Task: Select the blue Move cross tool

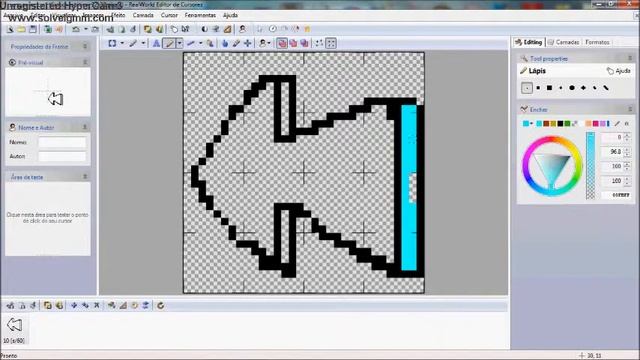Action: tap(247, 43)
